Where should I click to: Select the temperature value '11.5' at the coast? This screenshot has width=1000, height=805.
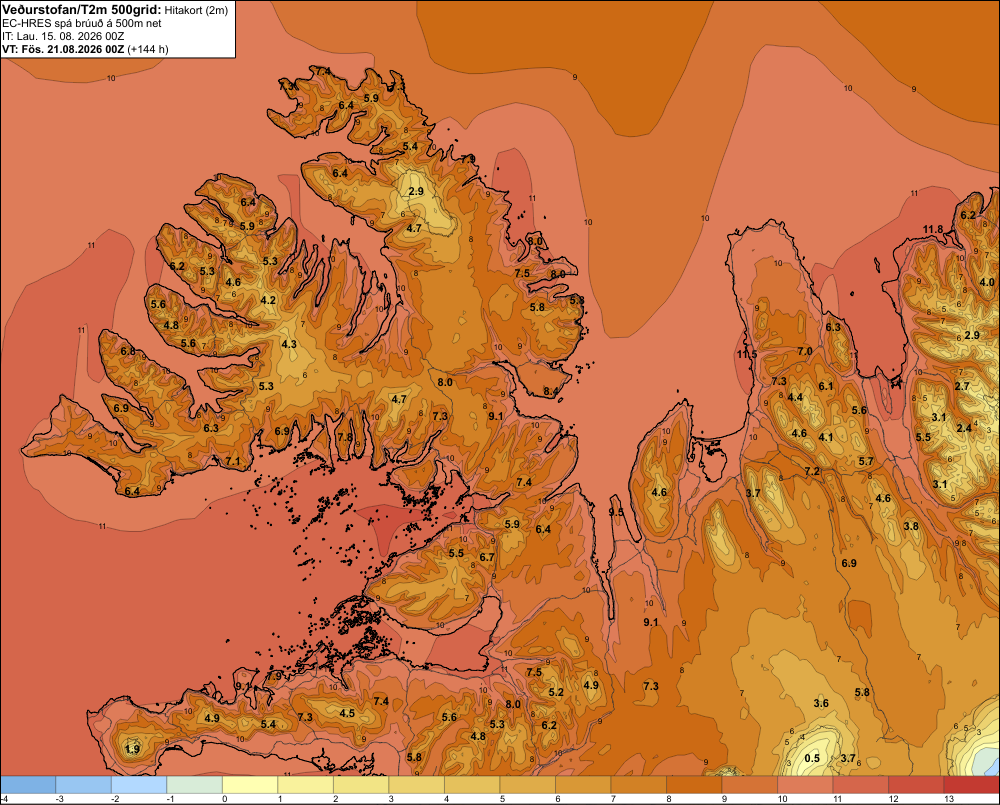tap(747, 354)
